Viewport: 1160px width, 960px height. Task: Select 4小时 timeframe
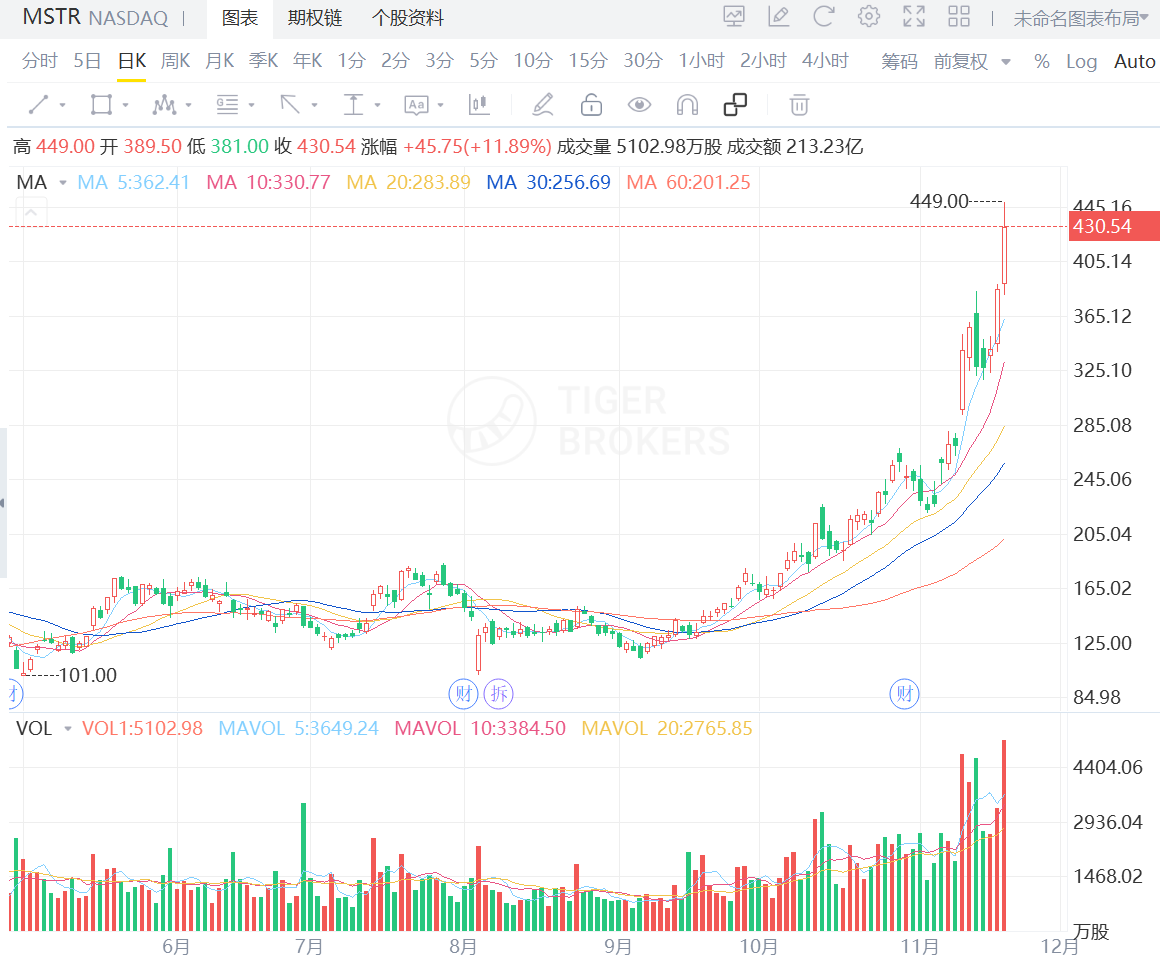pyautogui.click(x=825, y=61)
